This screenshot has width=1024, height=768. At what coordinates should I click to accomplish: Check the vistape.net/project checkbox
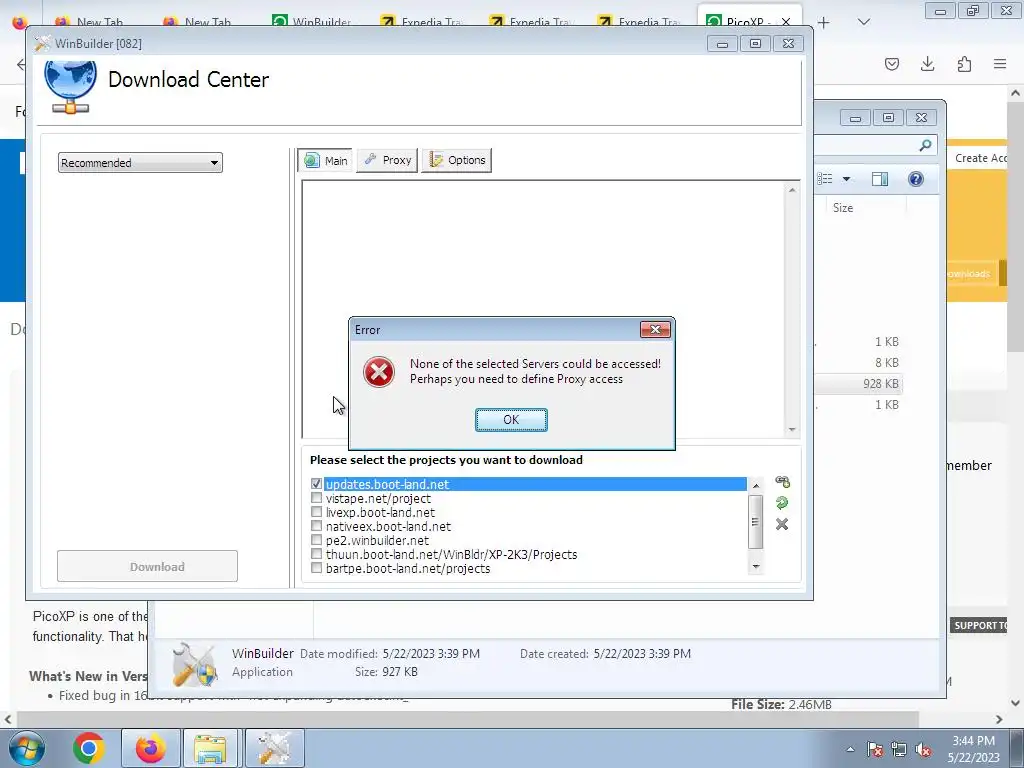click(317, 498)
